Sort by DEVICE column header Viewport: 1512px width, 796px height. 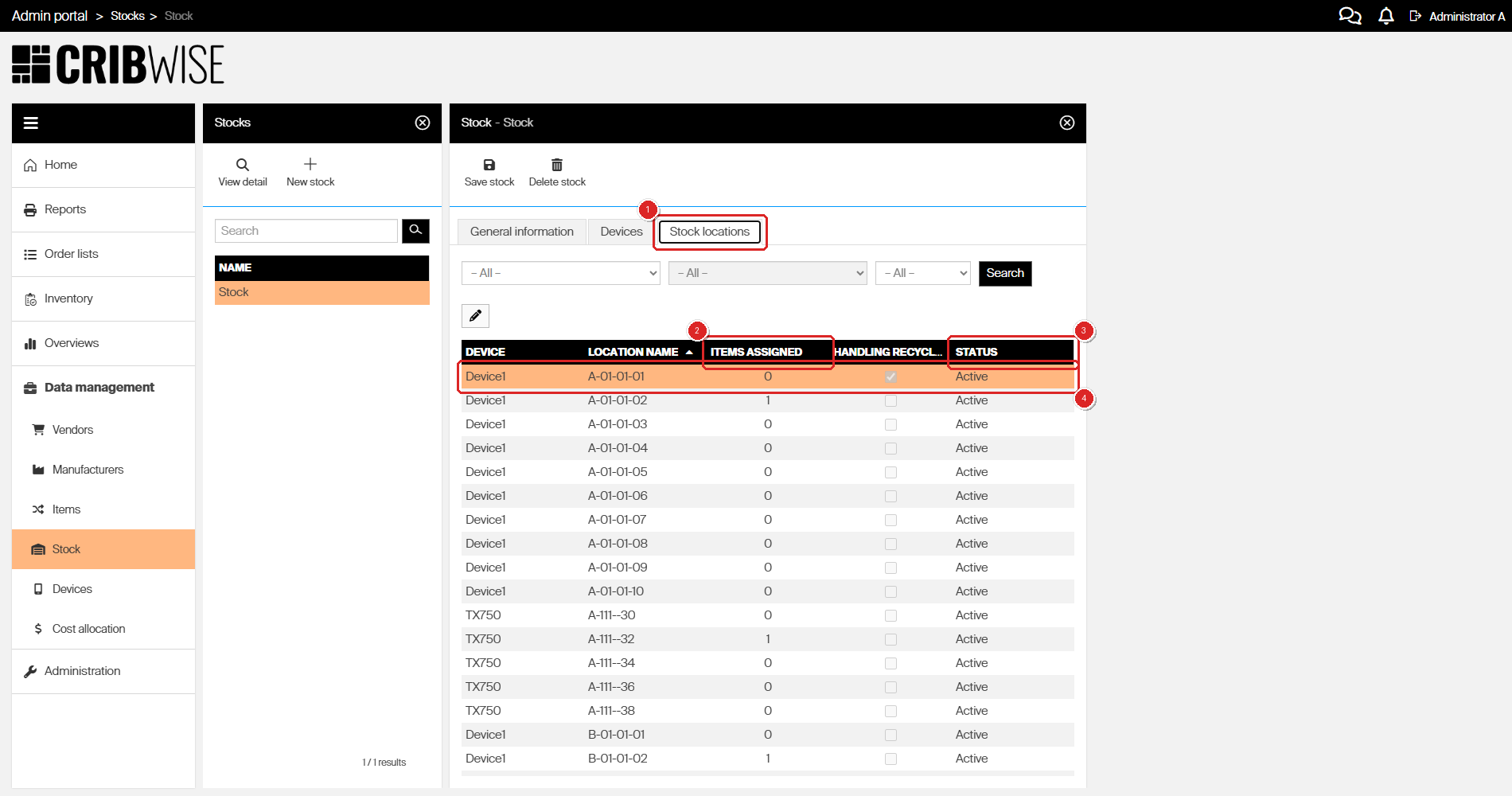[485, 352]
